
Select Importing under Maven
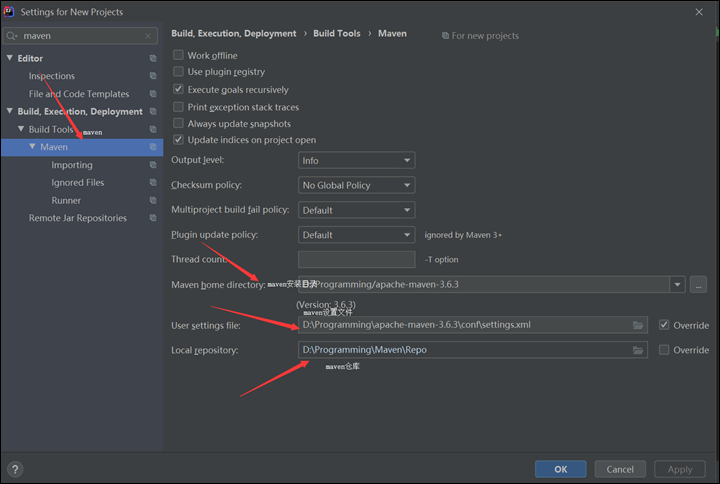click(x=72, y=165)
